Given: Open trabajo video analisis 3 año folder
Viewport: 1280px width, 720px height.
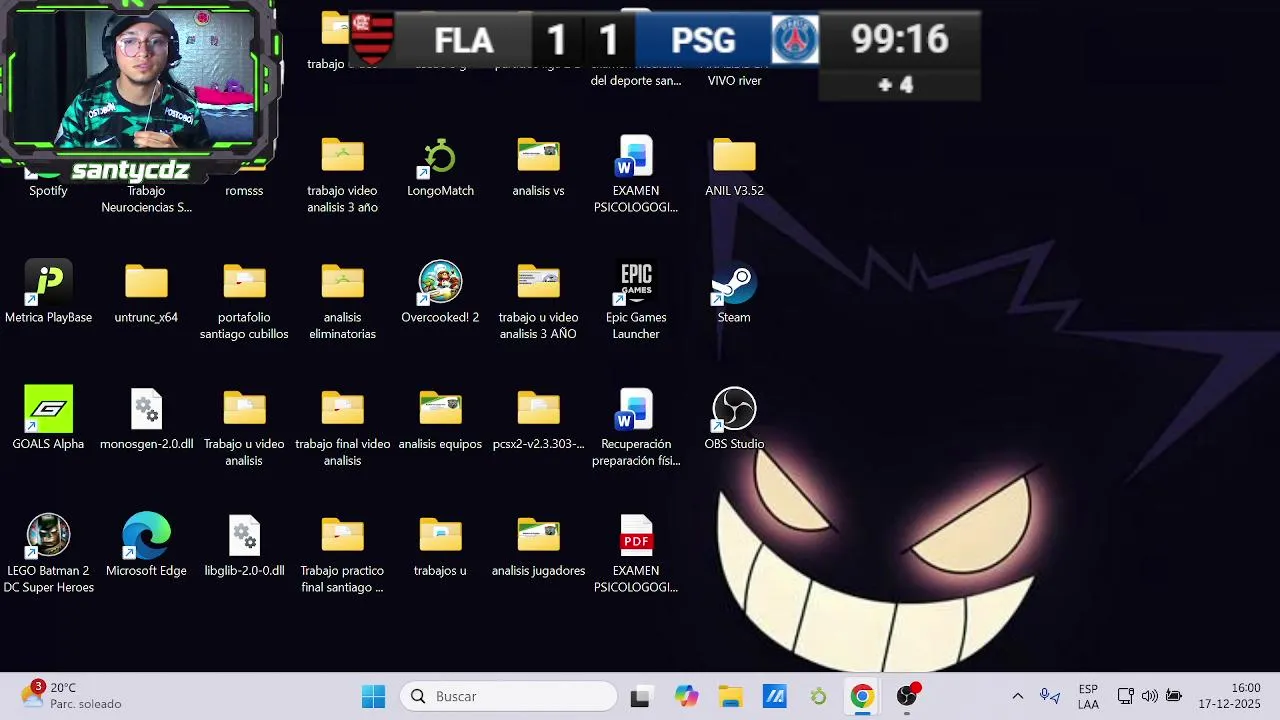Looking at the screenshot, I should [x=342, y=175].
